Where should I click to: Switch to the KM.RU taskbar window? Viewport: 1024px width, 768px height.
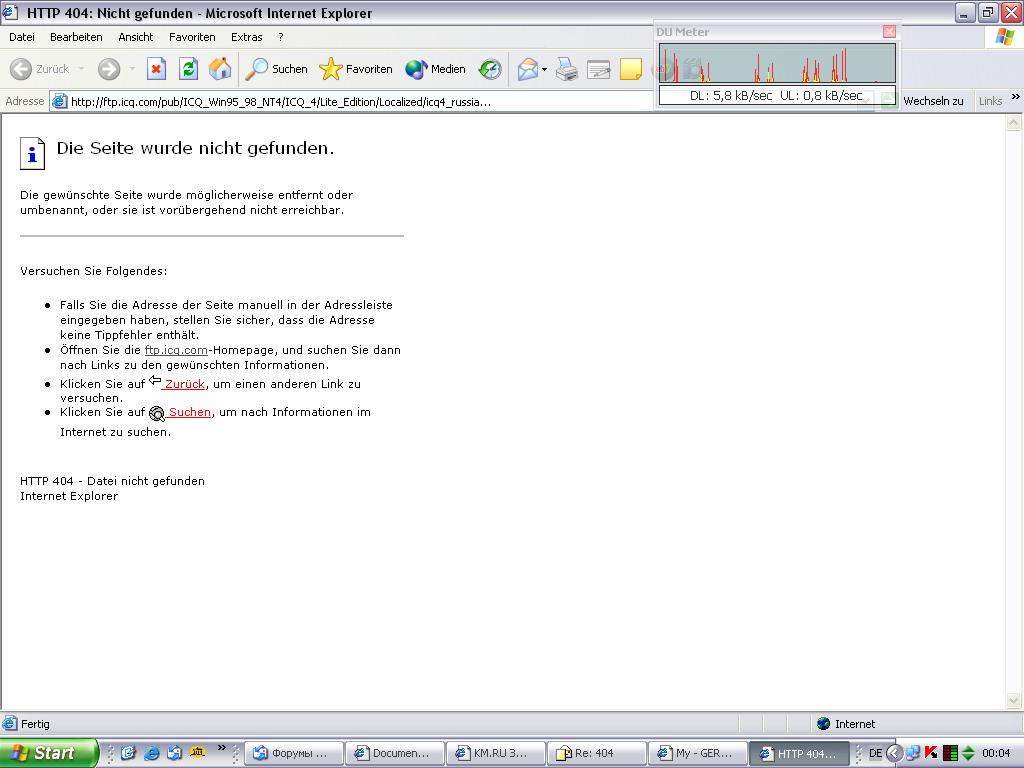pos(496,753)
